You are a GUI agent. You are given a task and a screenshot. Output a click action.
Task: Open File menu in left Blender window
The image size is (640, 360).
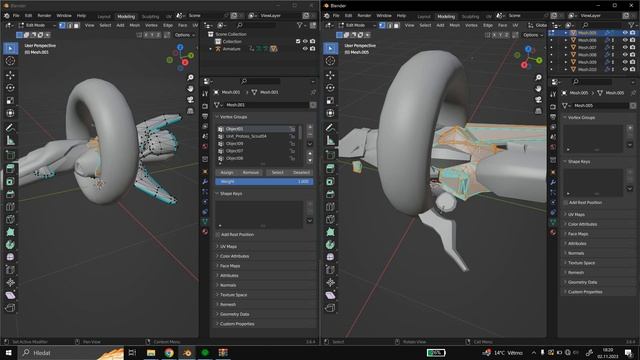tap(16, 16)
